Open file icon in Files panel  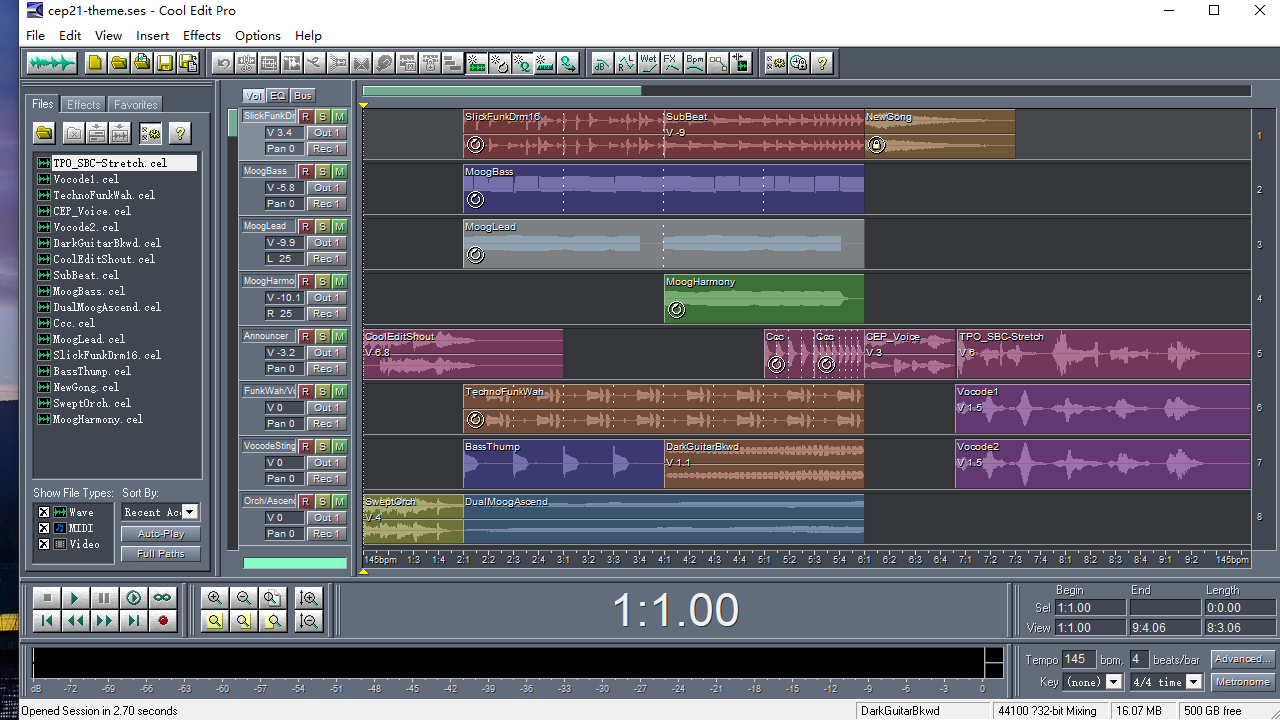[44, 133]
